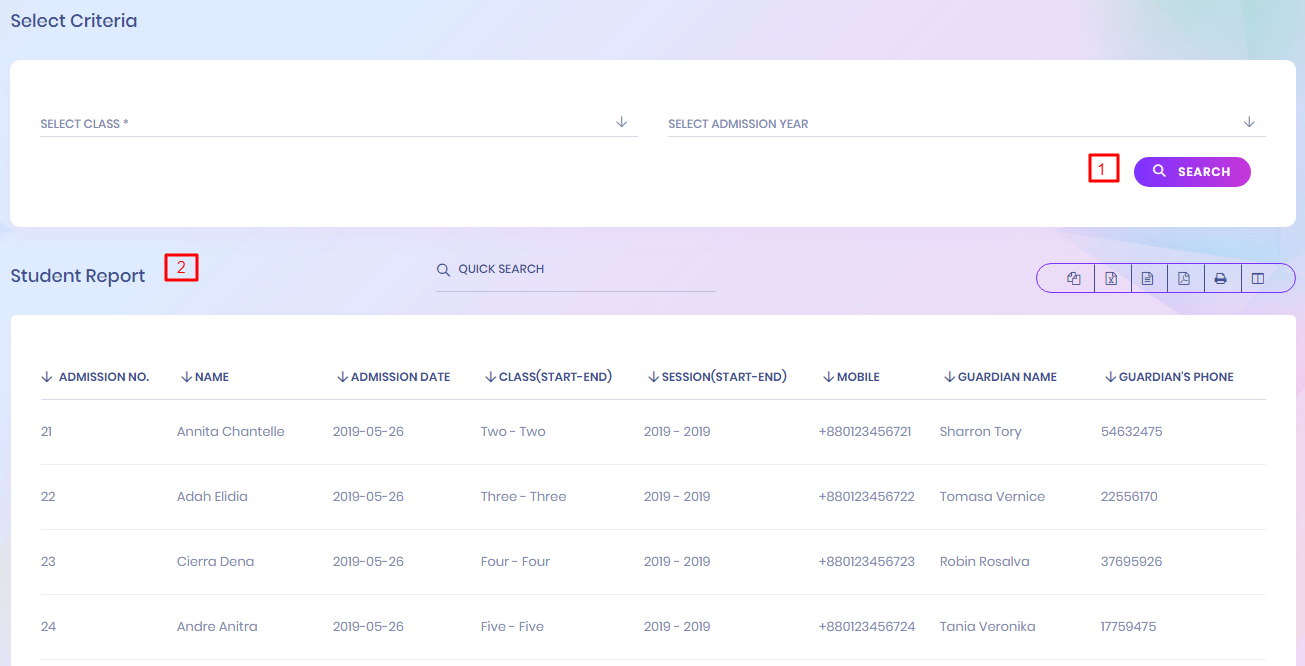Expand the Select Admission Year dropdown
This screenshot has height=666, width=1305.
[966, 123]
